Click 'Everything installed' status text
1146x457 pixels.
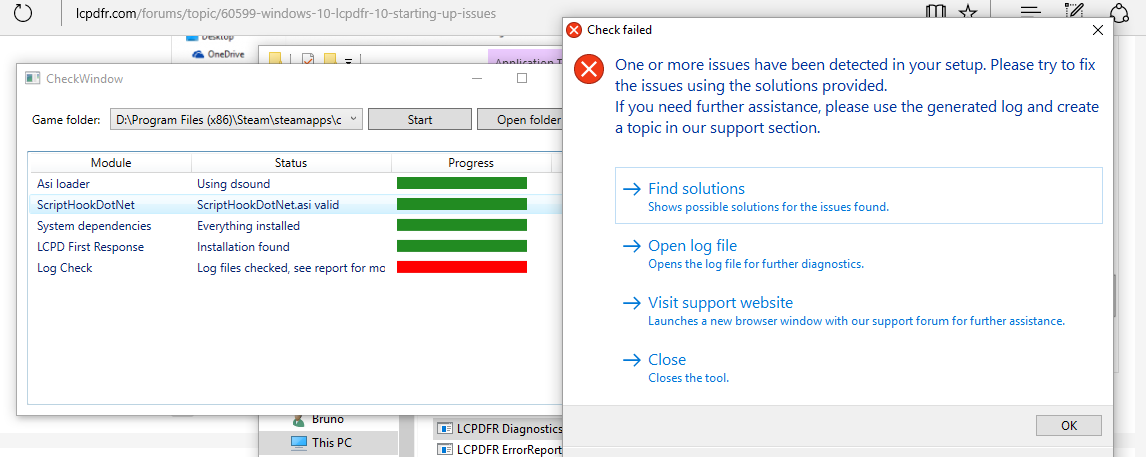(x=248, y=226)
